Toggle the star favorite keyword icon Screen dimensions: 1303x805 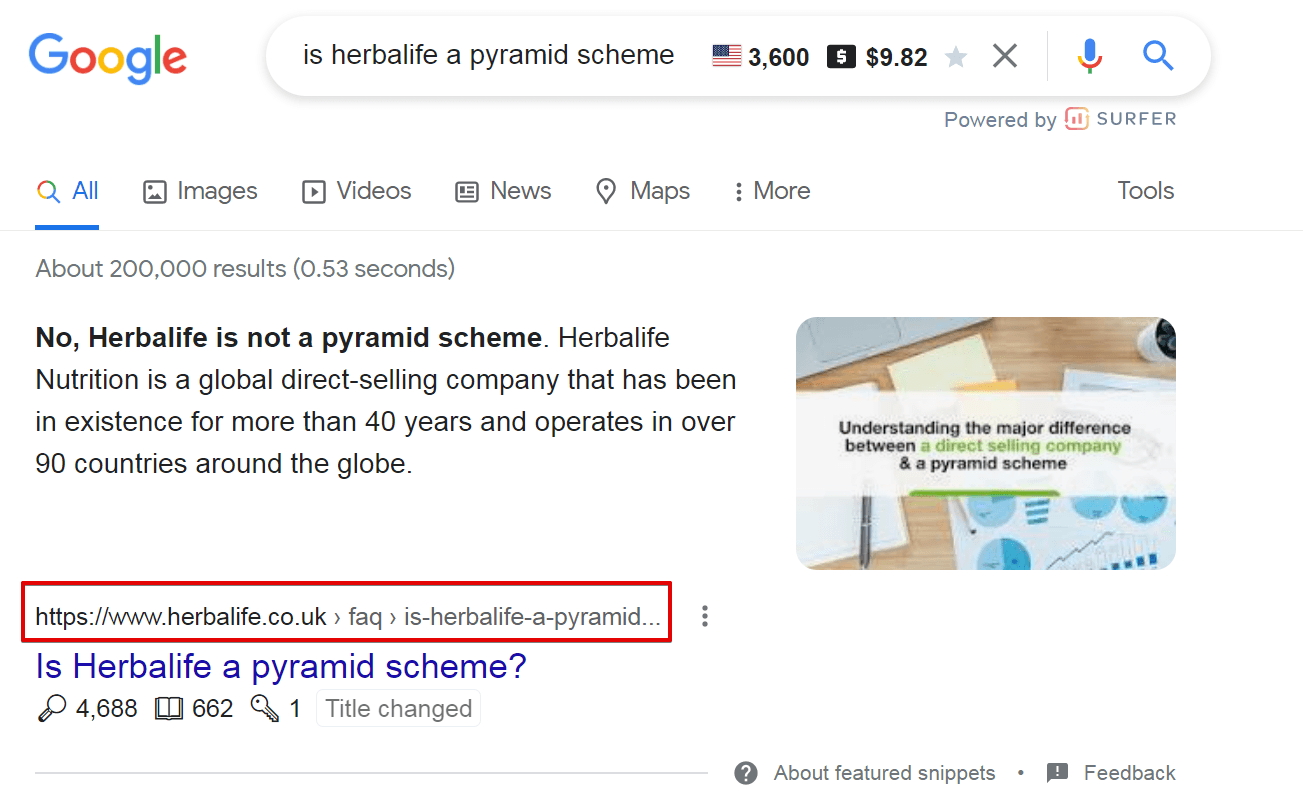[956, 57]
